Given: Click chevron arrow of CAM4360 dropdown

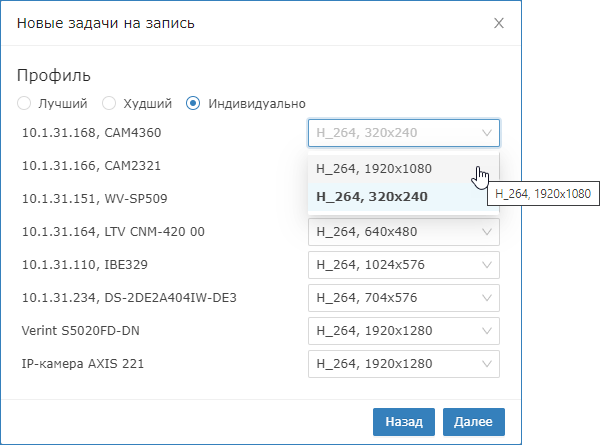Looking at the screenshot, I should tap(487, 133).
